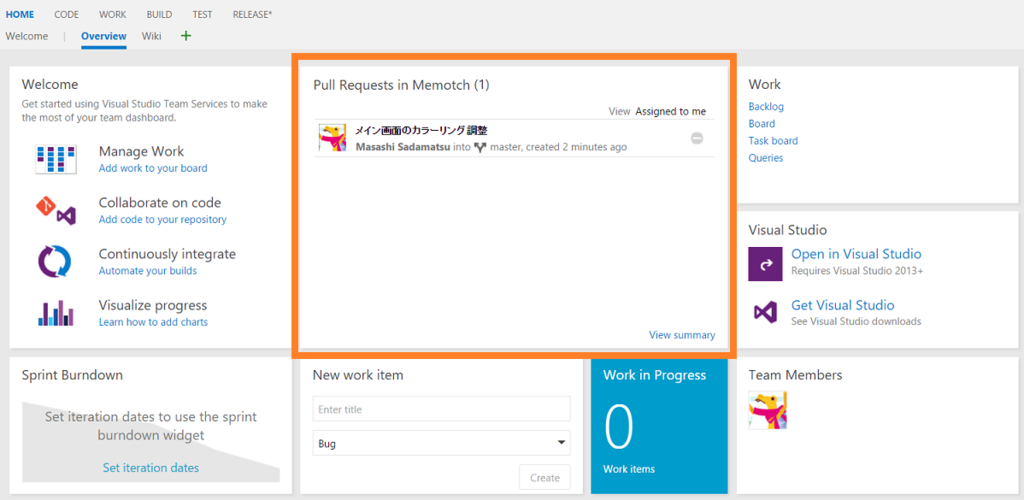Image resolution: width=1024 pixels, height=500 pixels.
Task: Click Add code to your repository link
Action: [x=163, y=219]
